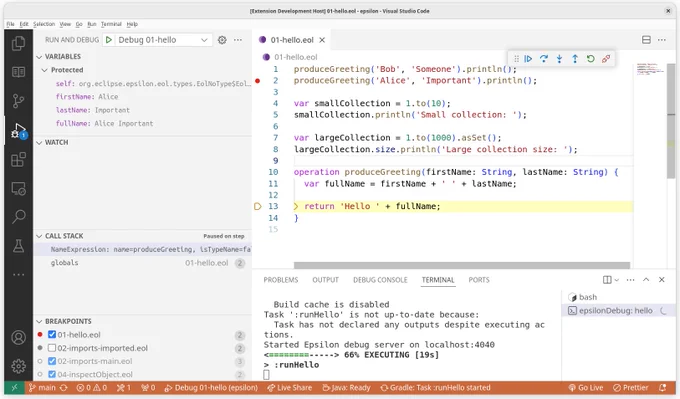Click Live Share in status bar
This screenshot has height=399, width=680.
(x=290, y=388)
